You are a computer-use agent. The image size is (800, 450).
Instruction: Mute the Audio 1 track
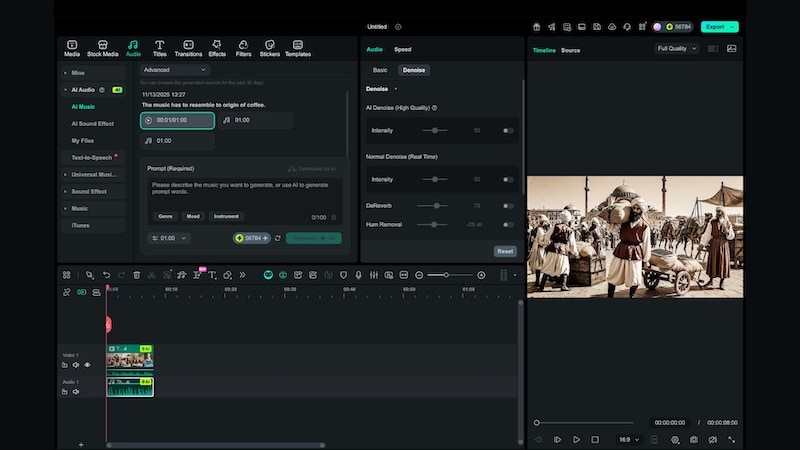click(76, 392)
